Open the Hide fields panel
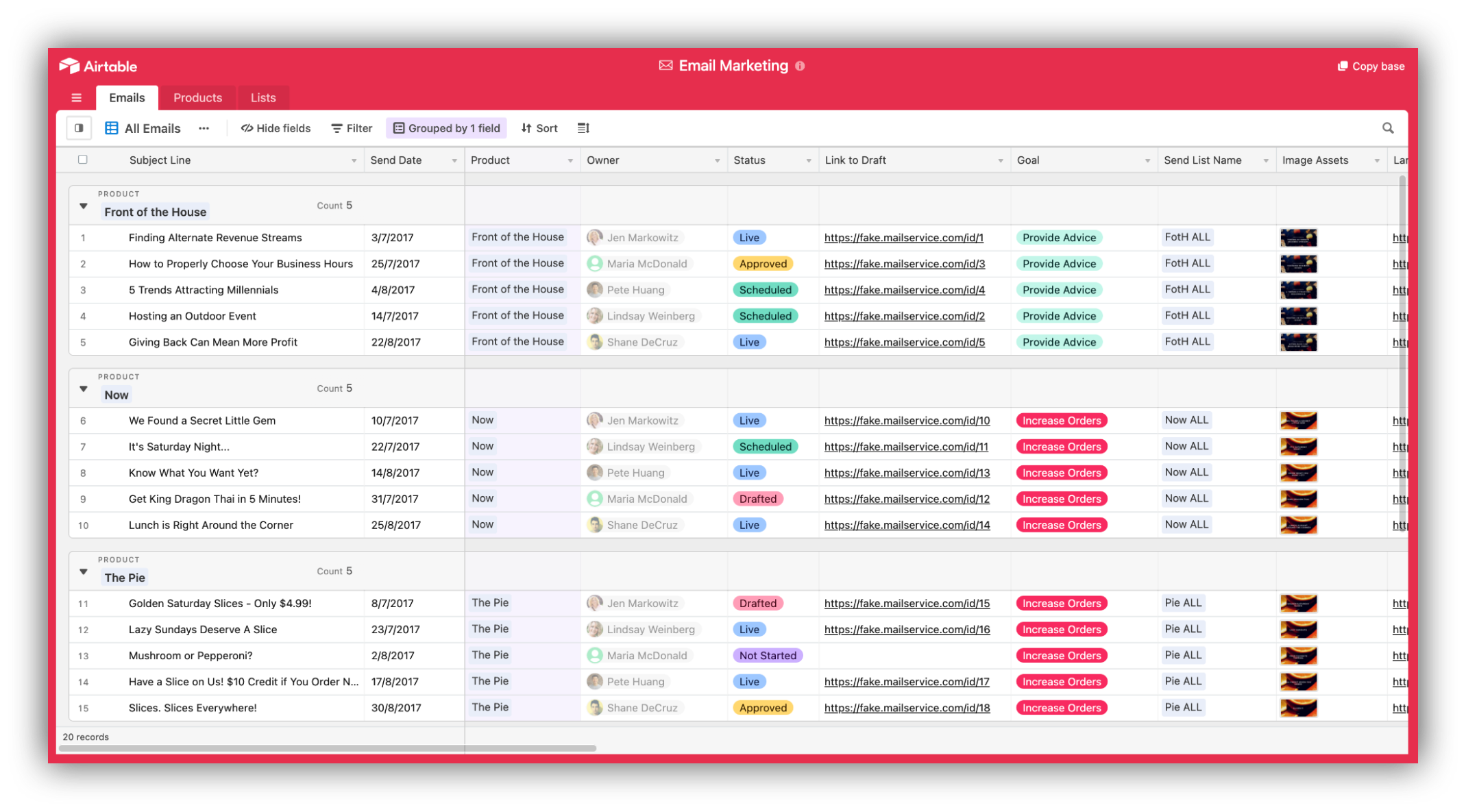 (275, 128)
